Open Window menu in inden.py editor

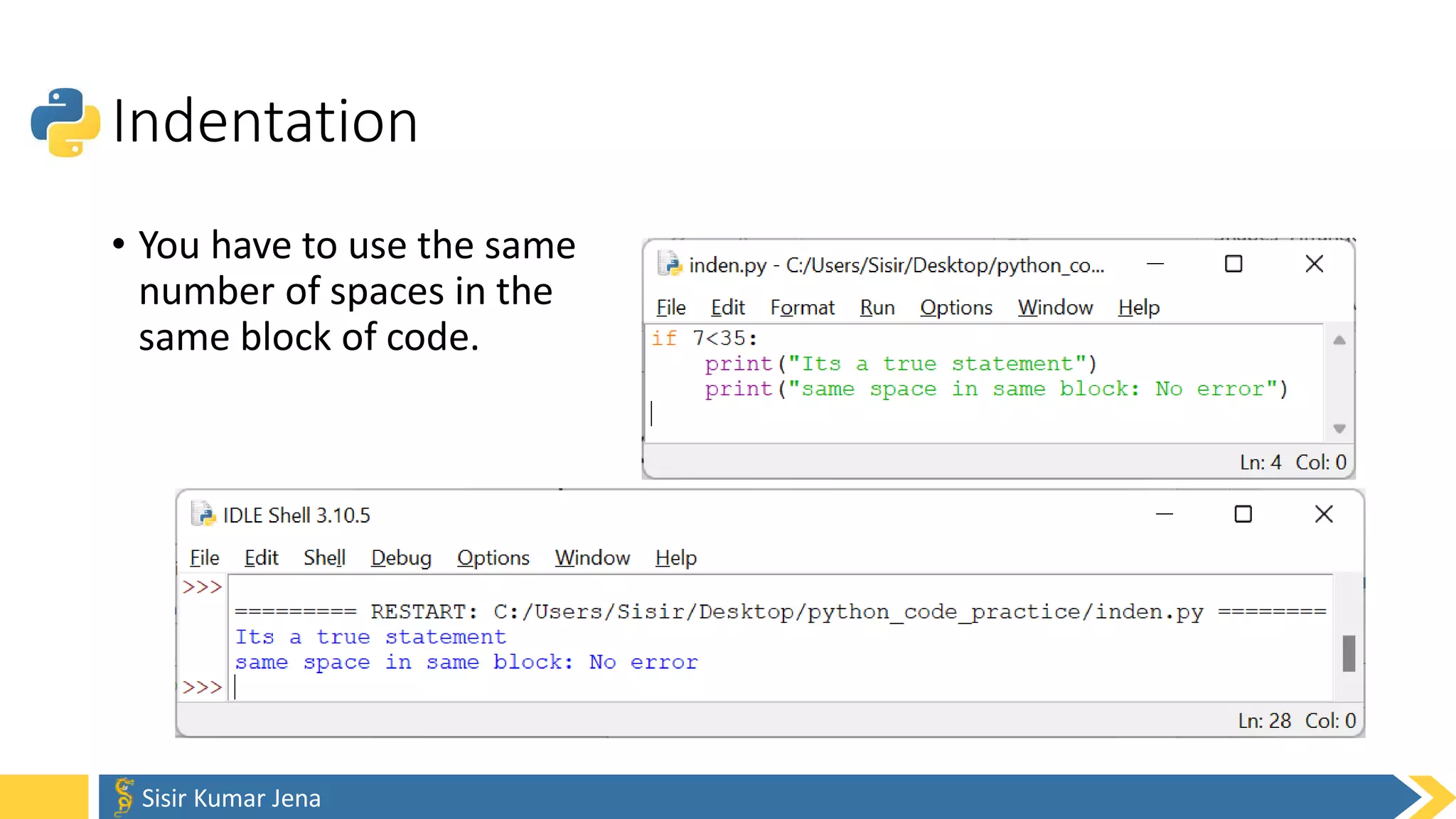1055,307
